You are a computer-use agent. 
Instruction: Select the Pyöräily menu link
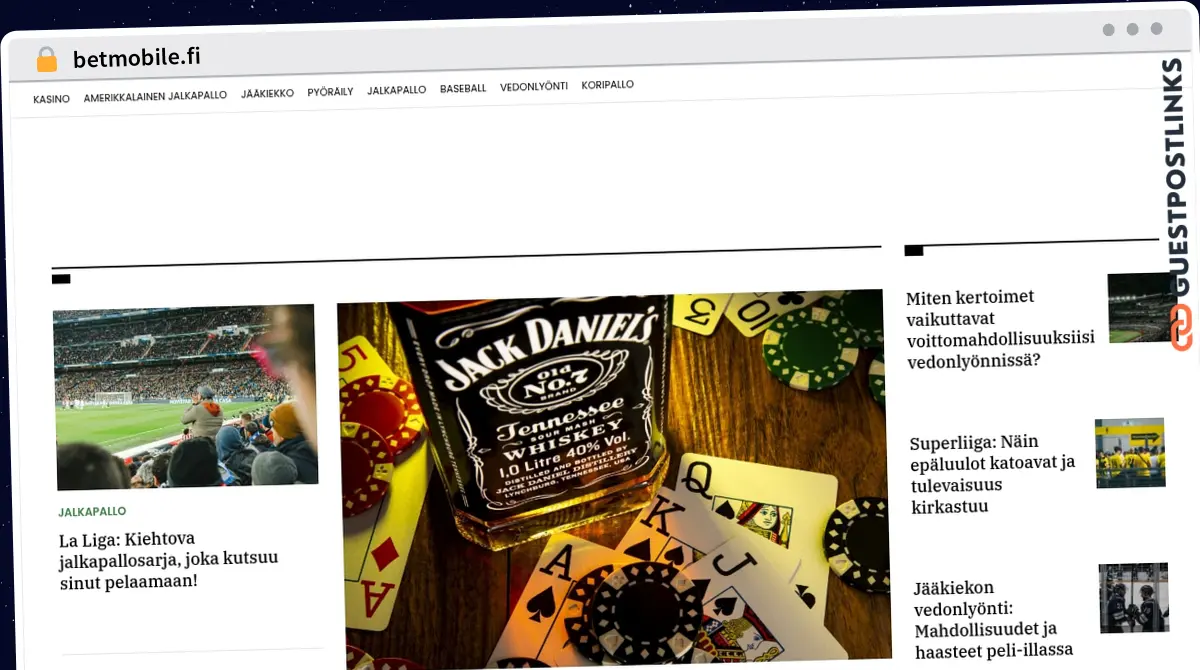click(330, 91)
